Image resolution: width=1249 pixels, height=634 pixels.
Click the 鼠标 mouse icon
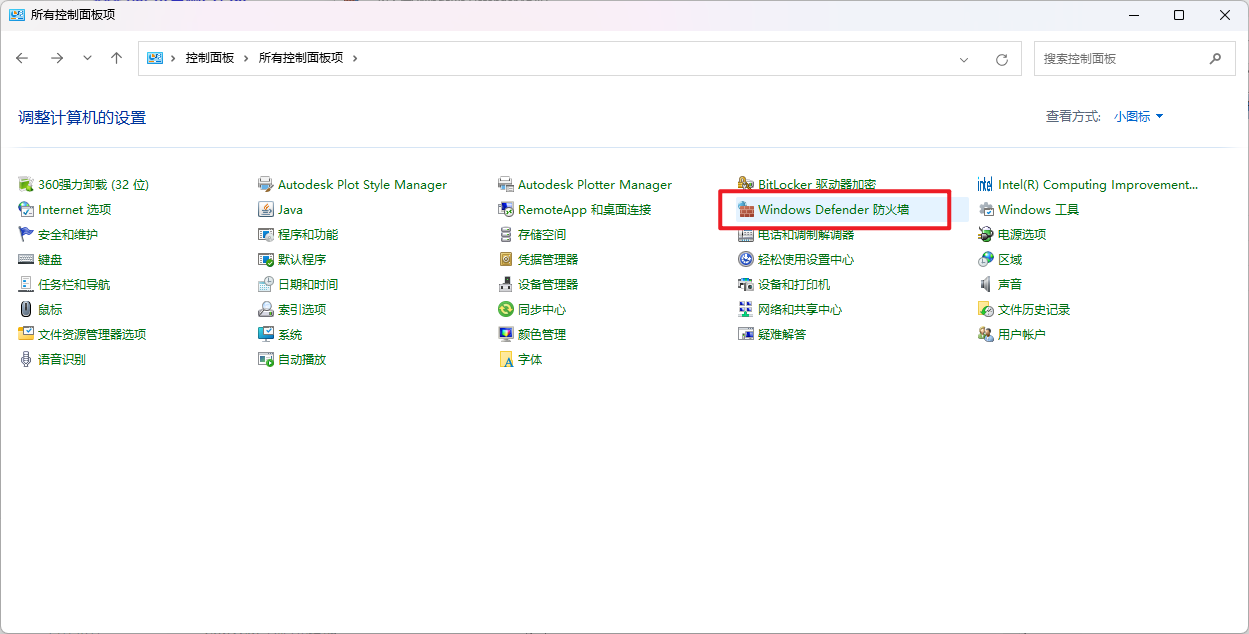point(26,309)
